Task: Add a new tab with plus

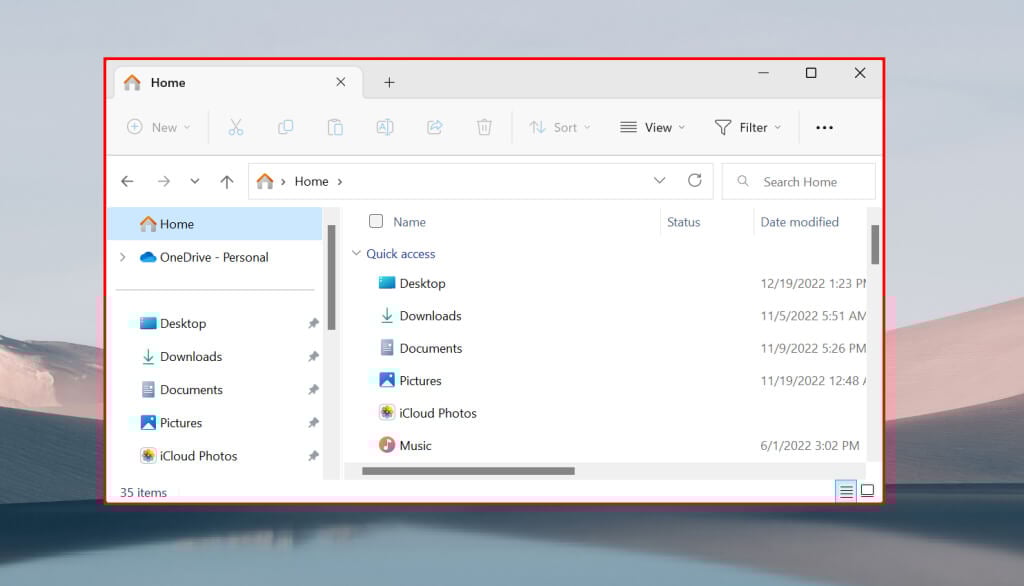Action: pos(389,82)
